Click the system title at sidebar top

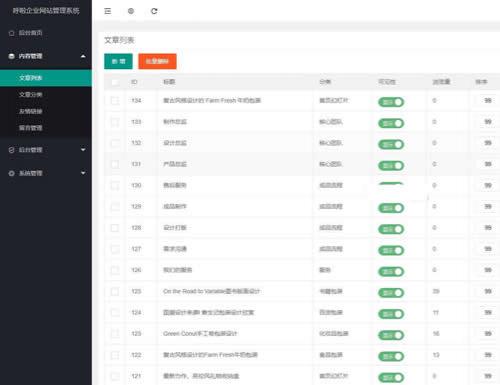coord(46,11)
